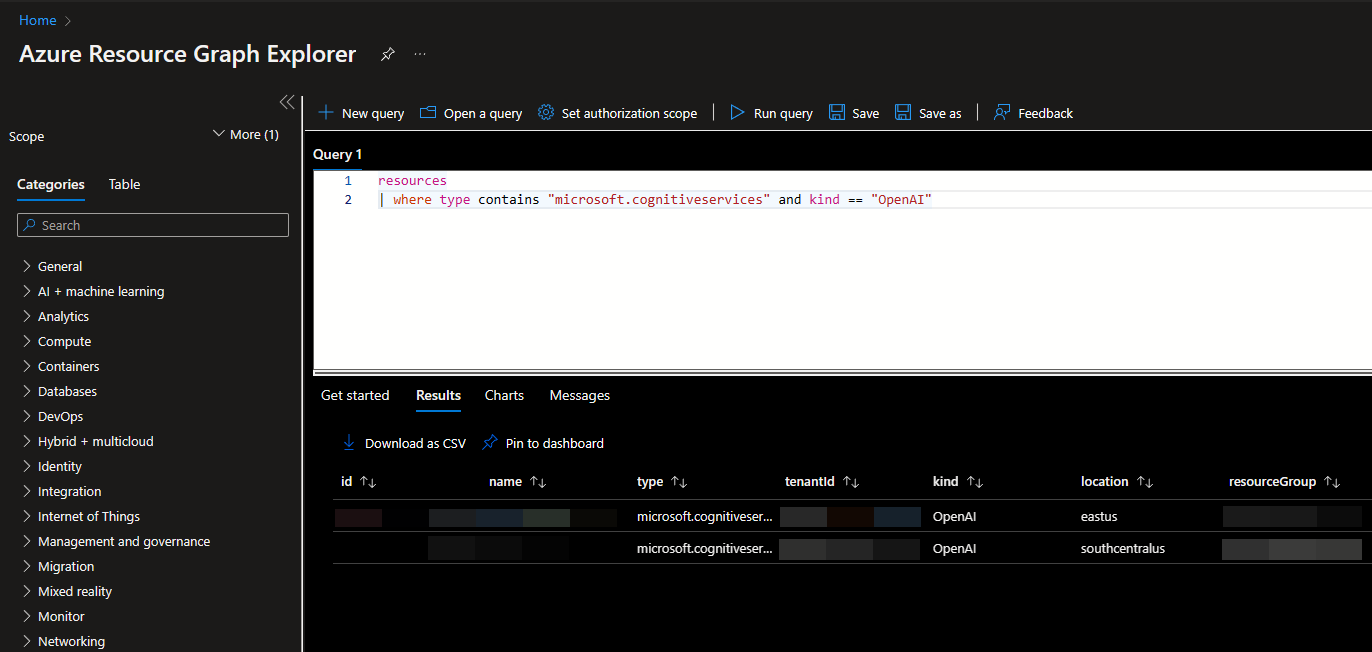This screenshot has width=1372, height=652.
Task: Click the Feedback person icon
Action: pyautogui.click(x=1002, y=113)
